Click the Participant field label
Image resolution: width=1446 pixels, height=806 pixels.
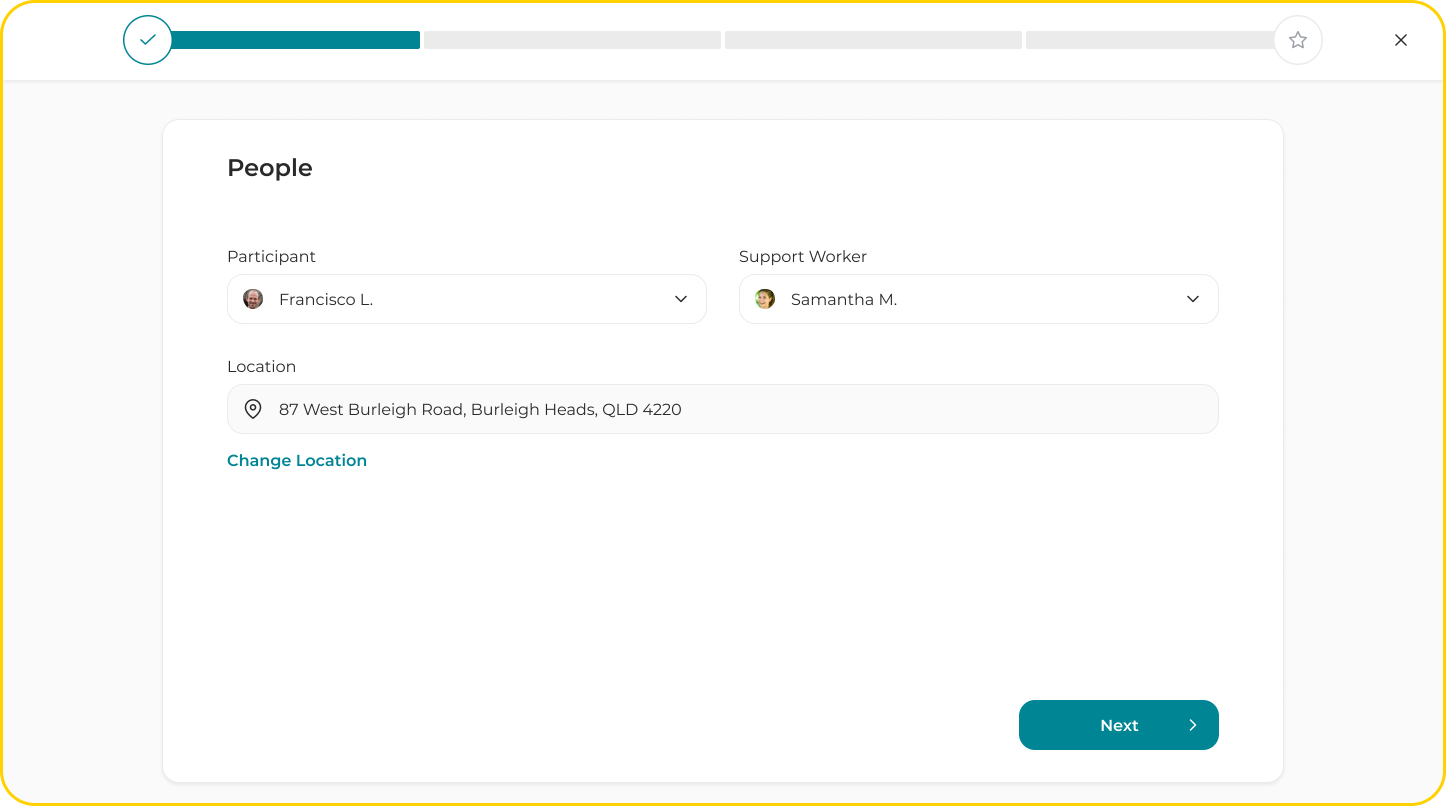click(x=271, y=256)
